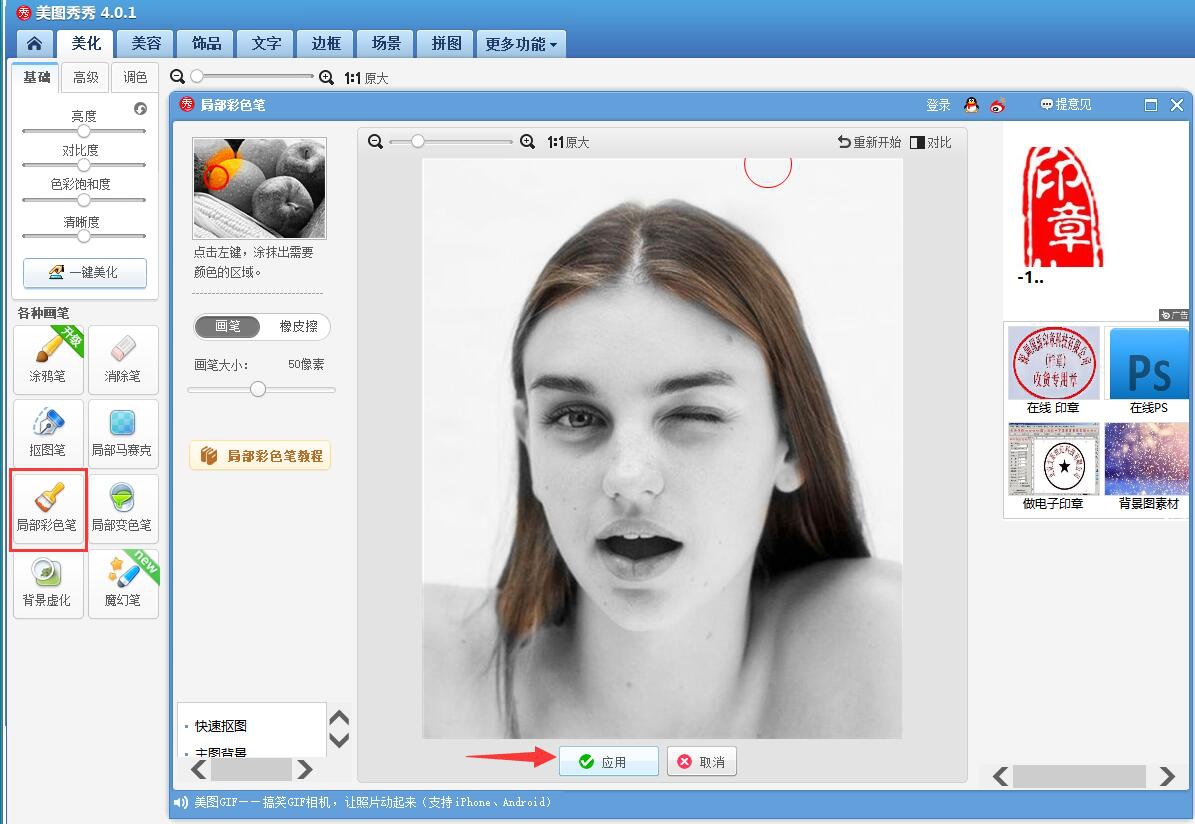Select the 局部变色笔 recolor tool
This screenshot has width=1195, height=824.
pos(122,508)
